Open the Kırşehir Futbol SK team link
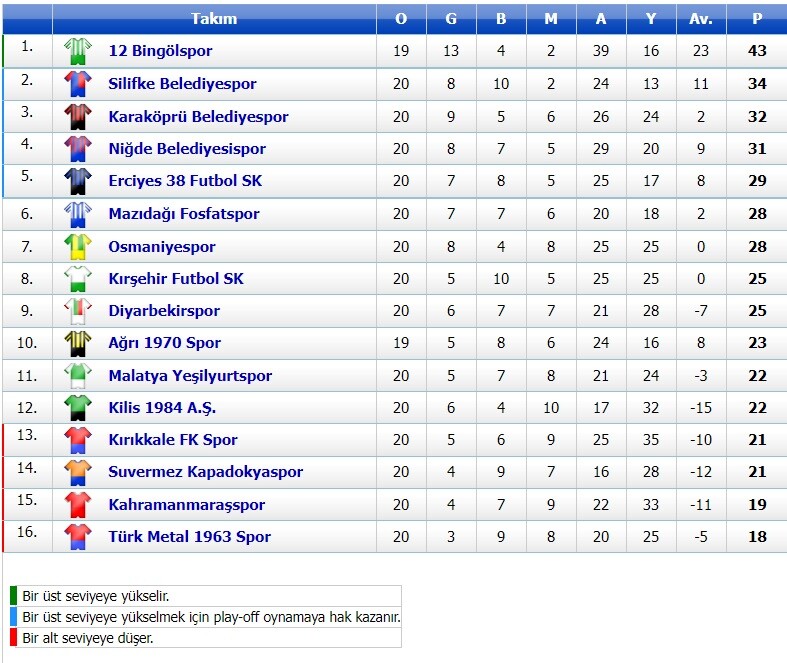787x663 pixels. 175,278
